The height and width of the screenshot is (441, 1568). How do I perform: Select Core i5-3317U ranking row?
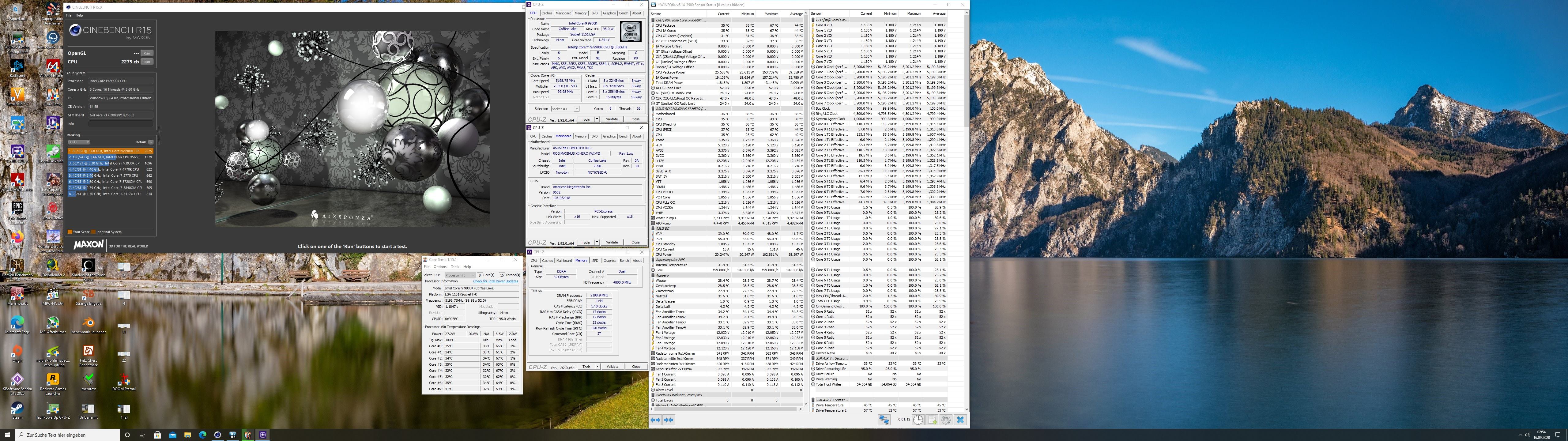(110, 194)
